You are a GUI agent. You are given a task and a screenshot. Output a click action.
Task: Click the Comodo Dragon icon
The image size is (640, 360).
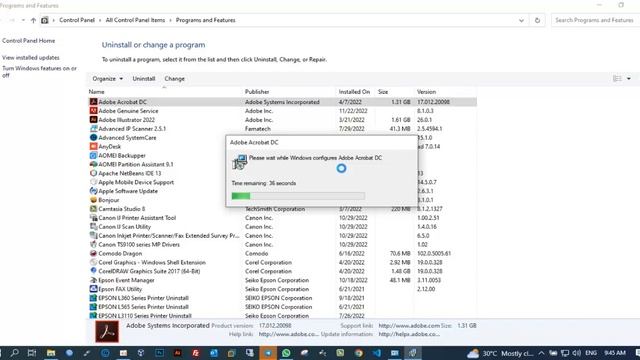click(93, 253)
